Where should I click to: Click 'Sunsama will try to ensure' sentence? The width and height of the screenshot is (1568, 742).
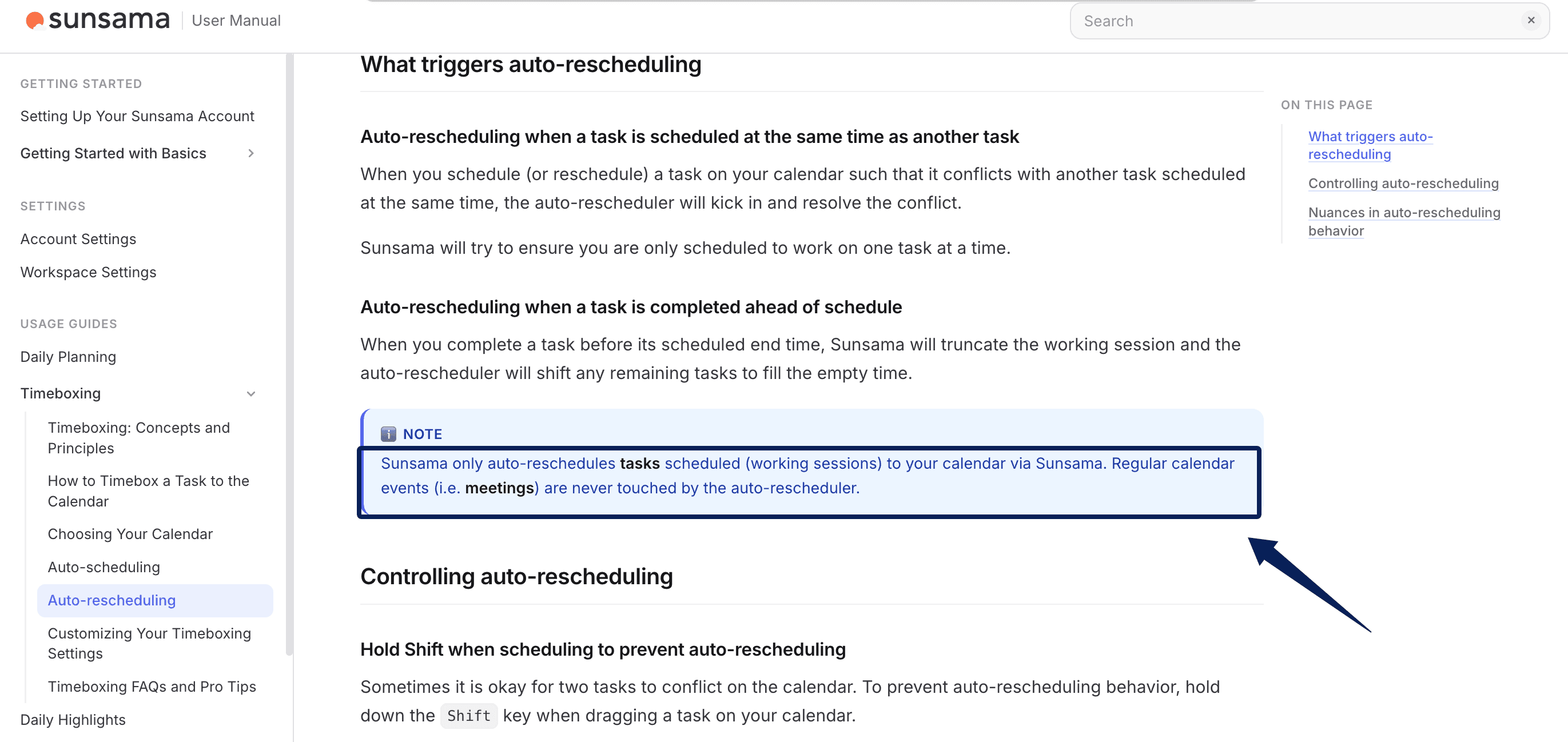684,248
